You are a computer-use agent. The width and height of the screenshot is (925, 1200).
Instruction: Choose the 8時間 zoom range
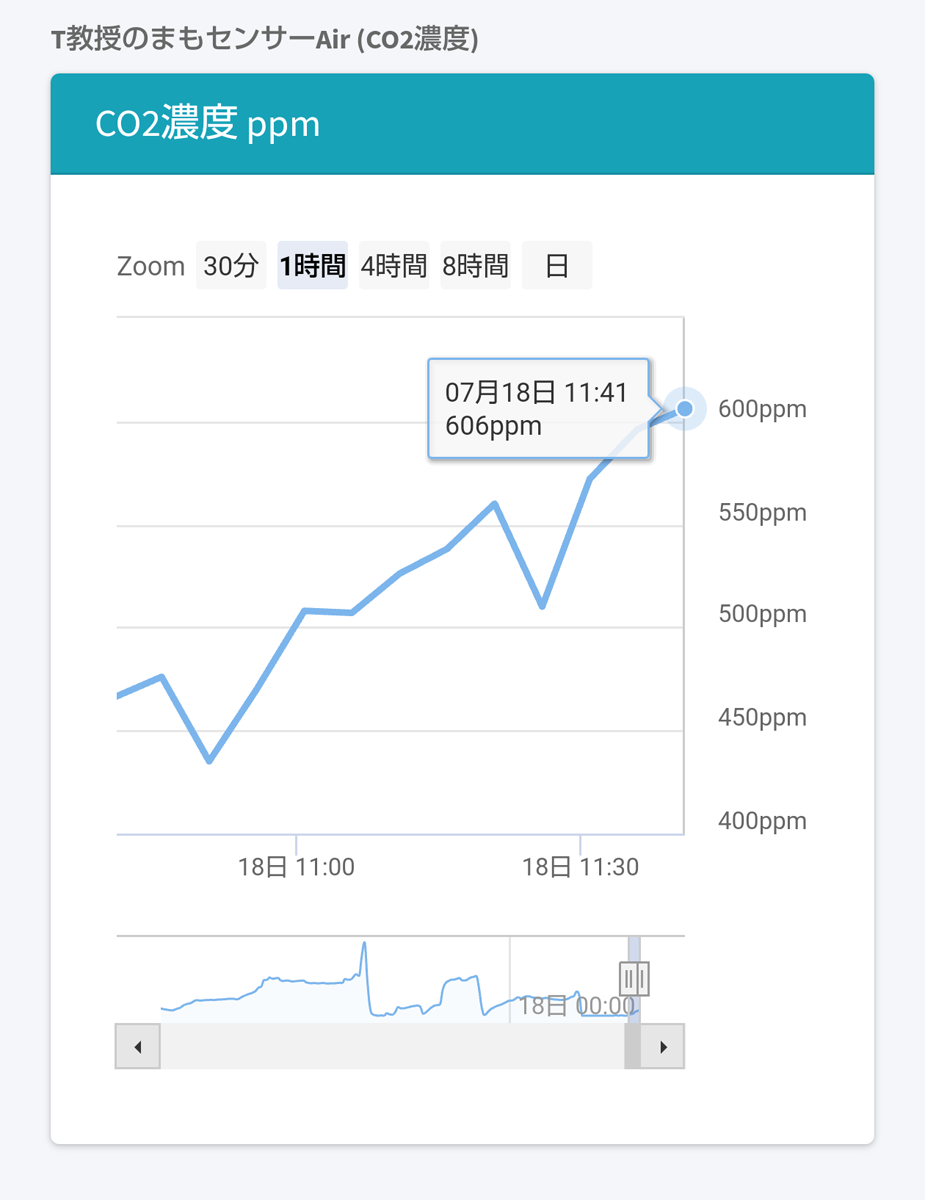tap(475, 266)
